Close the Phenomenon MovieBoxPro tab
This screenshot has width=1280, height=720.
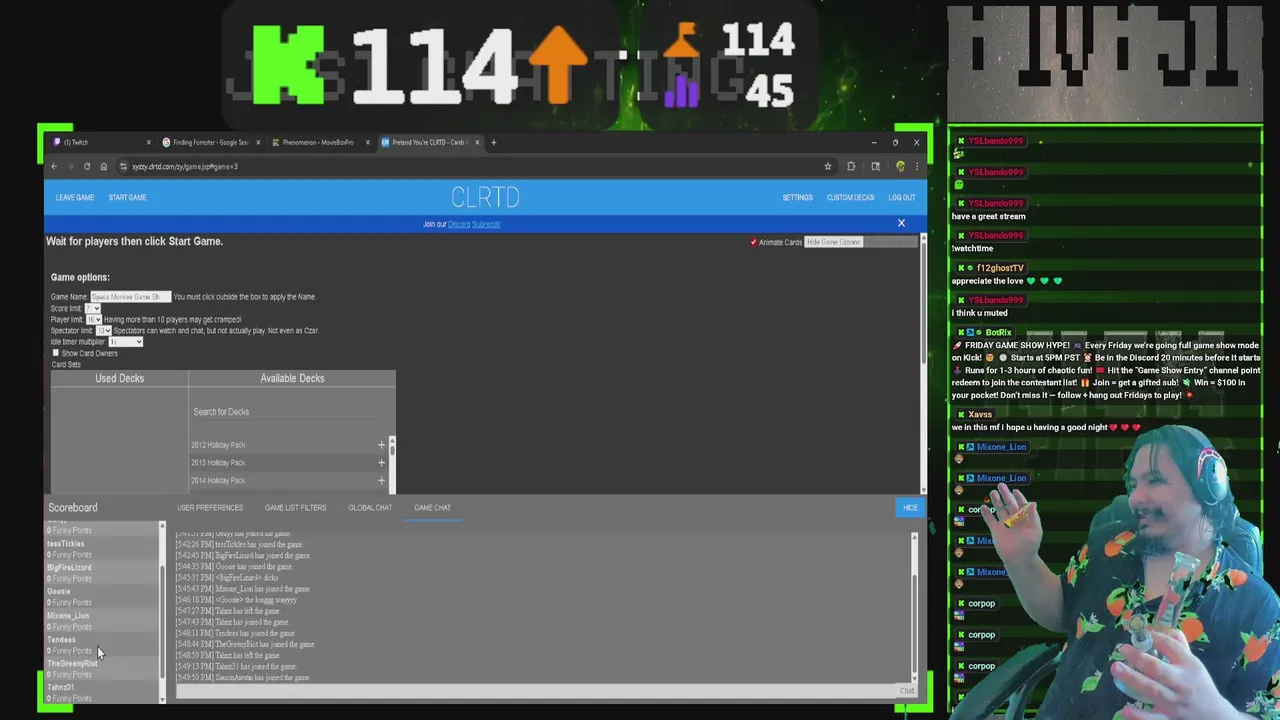point(367,142)
